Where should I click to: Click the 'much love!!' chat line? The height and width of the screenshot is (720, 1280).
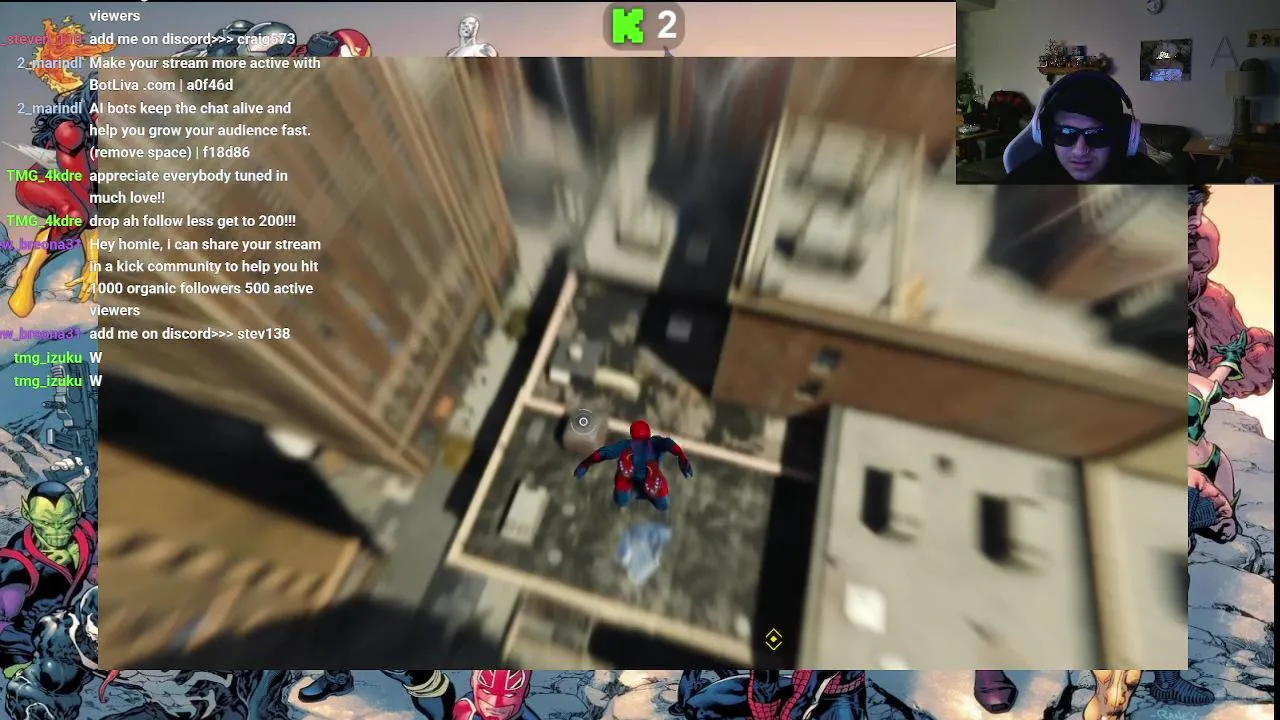(x=127, y=198)
